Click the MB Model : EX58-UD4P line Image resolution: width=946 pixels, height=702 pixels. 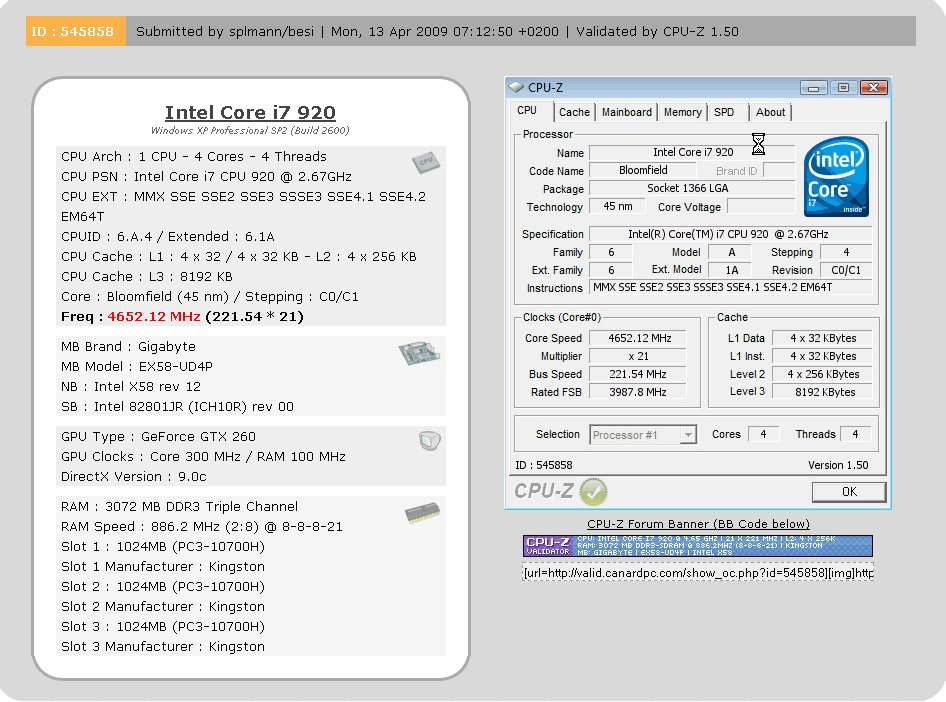point(137,367)
